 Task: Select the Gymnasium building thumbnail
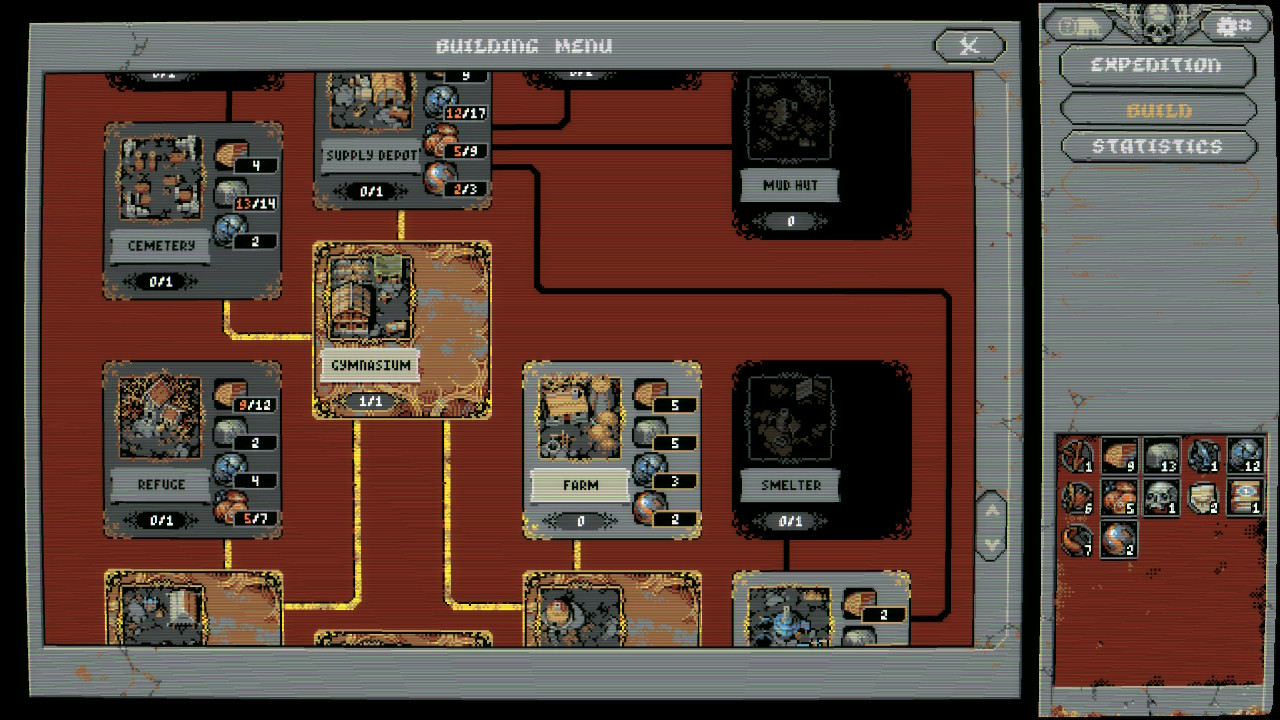(x=371, y=297)
